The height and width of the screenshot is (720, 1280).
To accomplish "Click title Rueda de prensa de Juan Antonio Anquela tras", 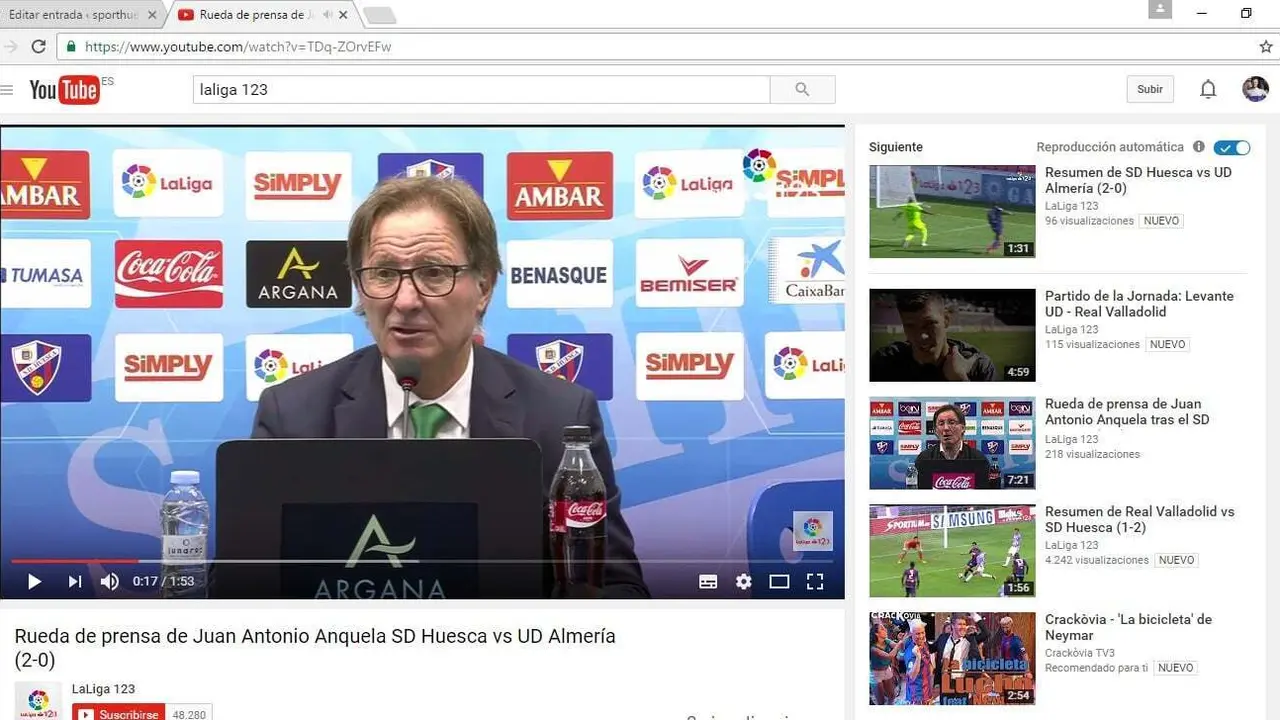I will 1127,412.
